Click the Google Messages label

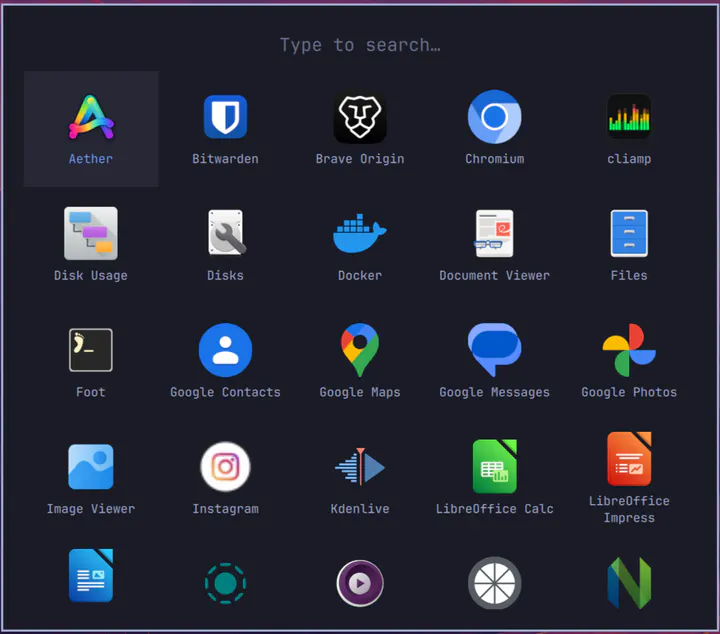click(495, 392)
